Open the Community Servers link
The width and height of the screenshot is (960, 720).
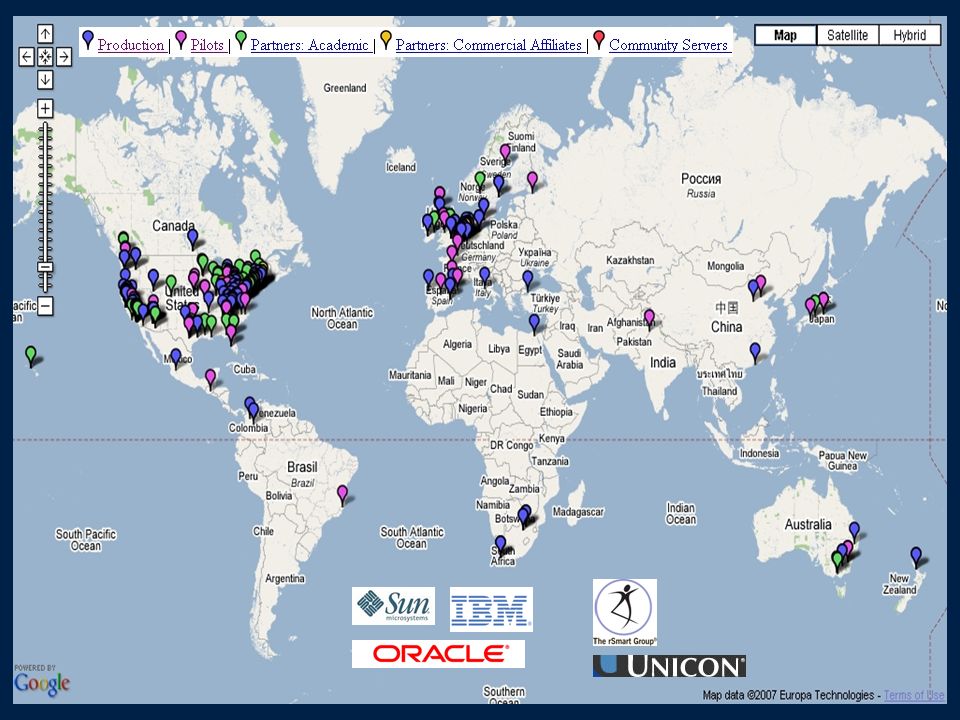pyautogui.click(x=669, y=45)
